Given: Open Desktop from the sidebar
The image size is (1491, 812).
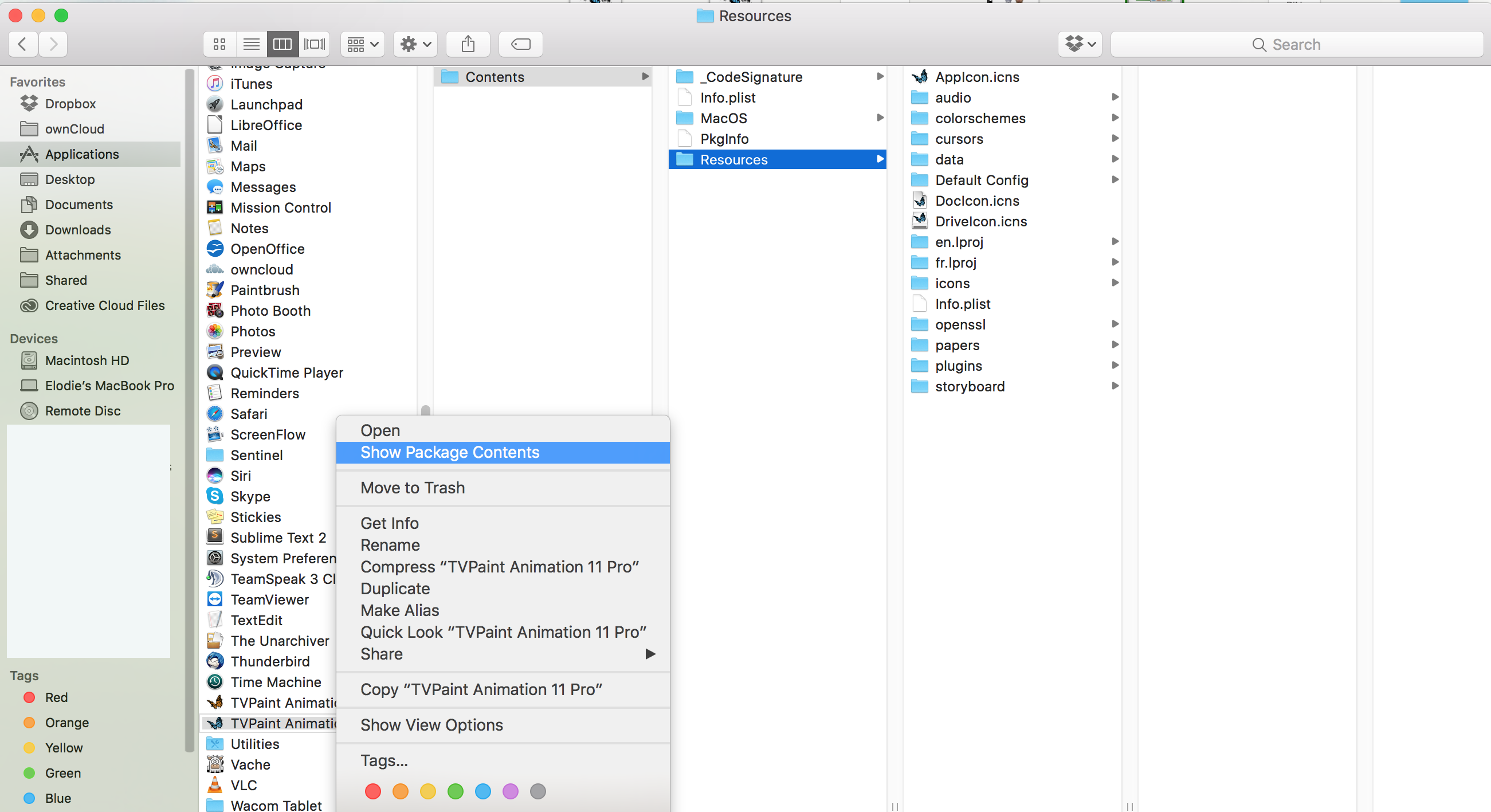Looking at the screenshot, I should click(x=91, y=179).
